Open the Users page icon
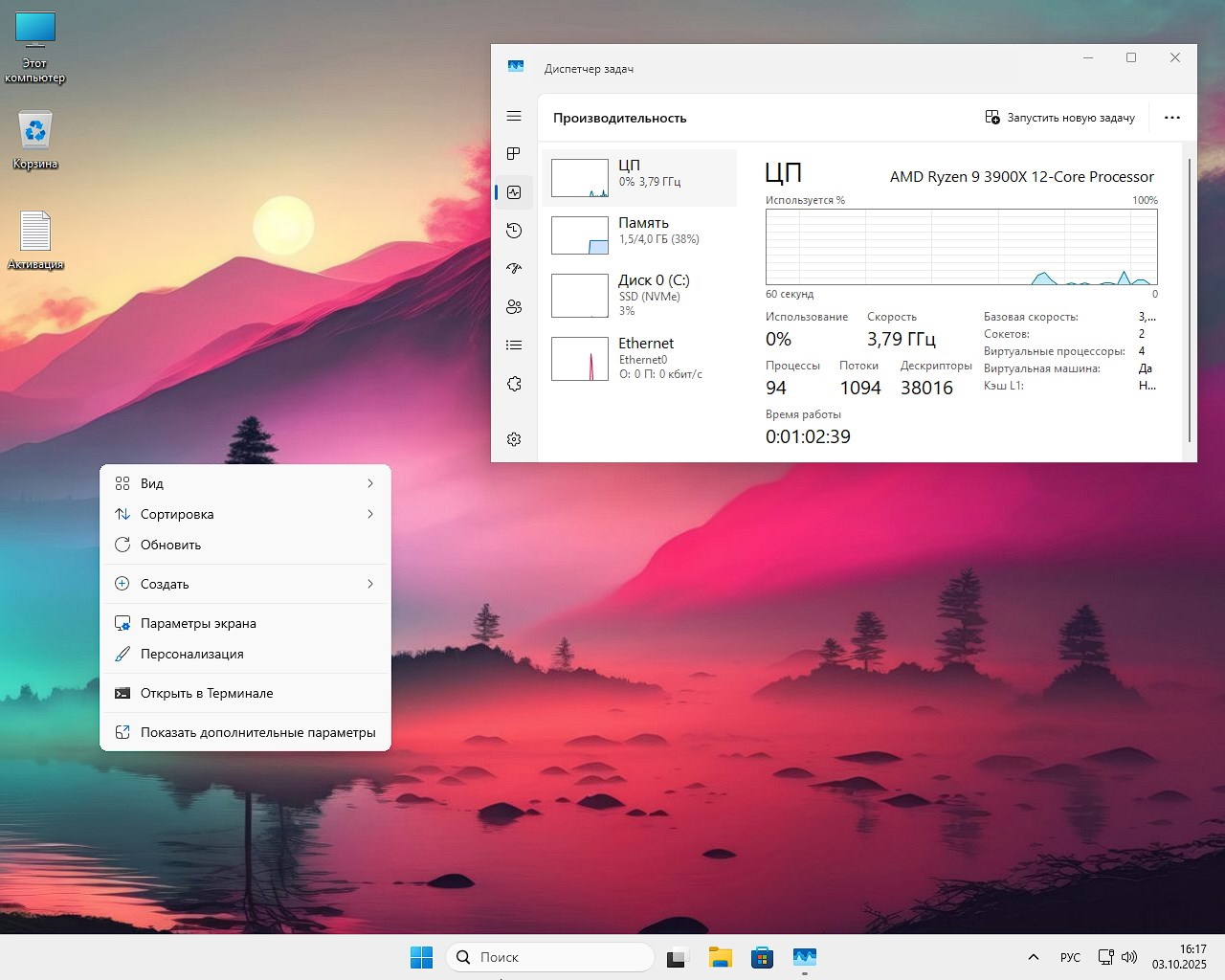The width and height of the screenshot is (1225, 980). pyautogui.click(x=514, y=307)
